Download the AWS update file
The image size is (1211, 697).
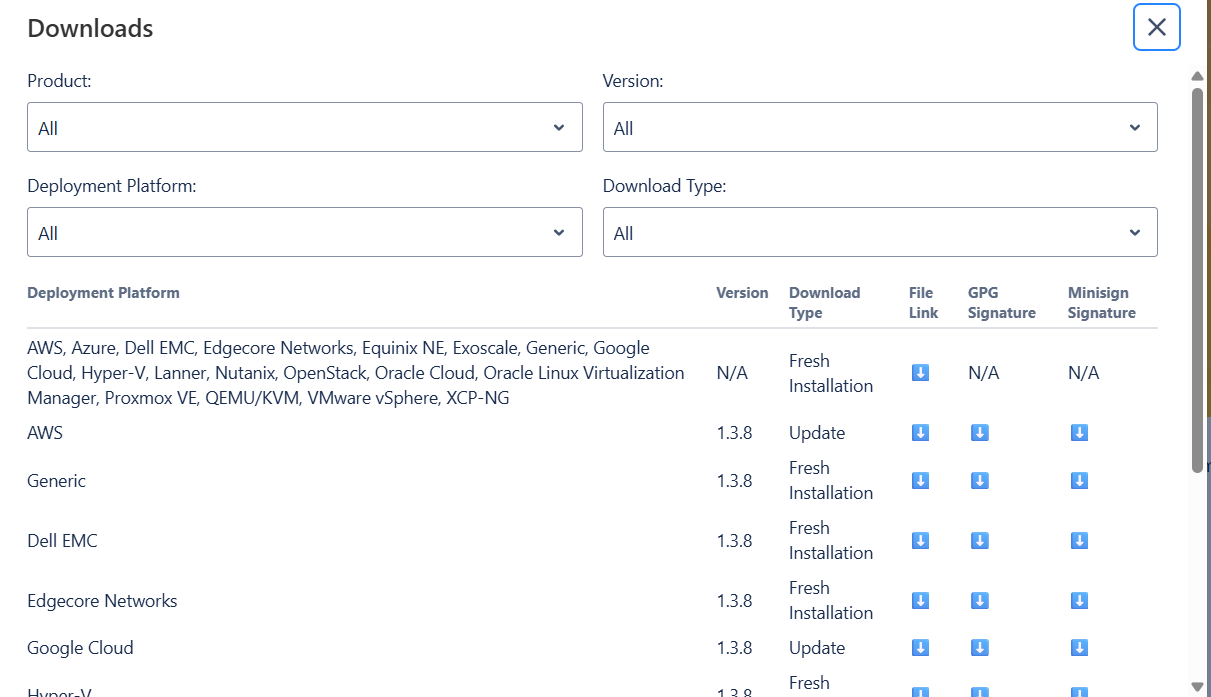(x=919, y=432)
